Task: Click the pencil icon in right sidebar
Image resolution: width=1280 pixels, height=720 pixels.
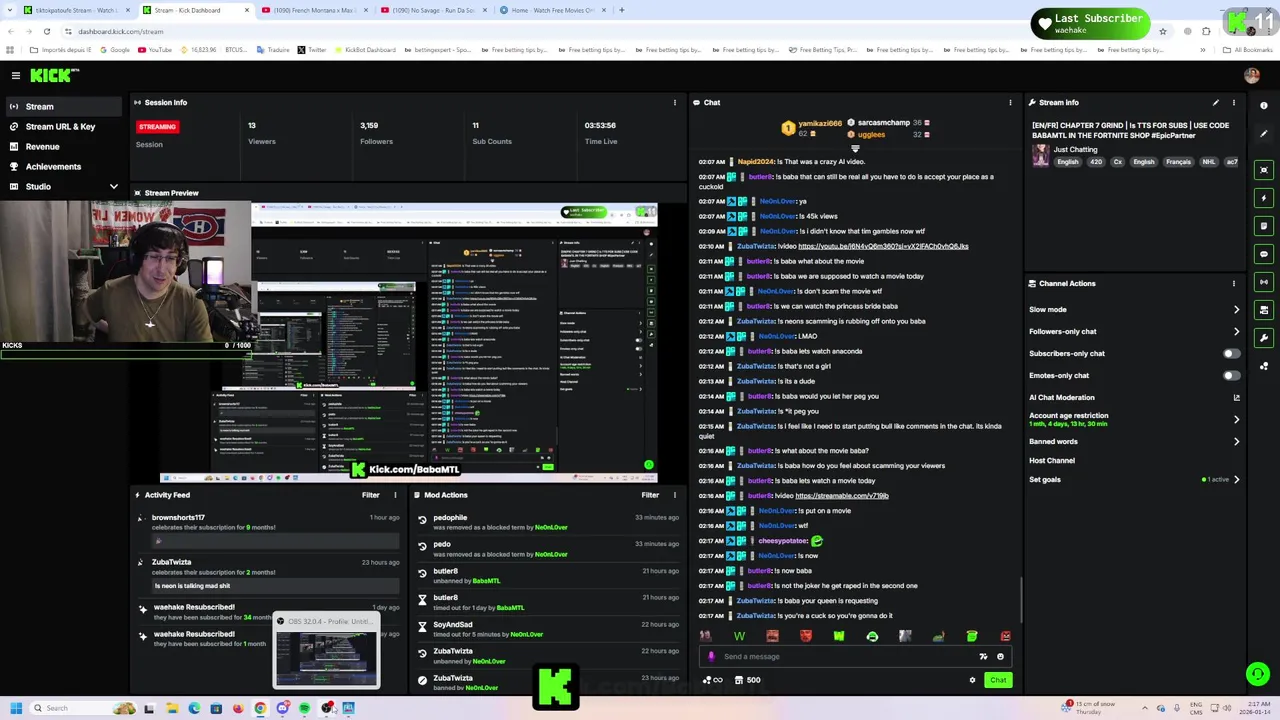Action: [x=1264, y=133]
